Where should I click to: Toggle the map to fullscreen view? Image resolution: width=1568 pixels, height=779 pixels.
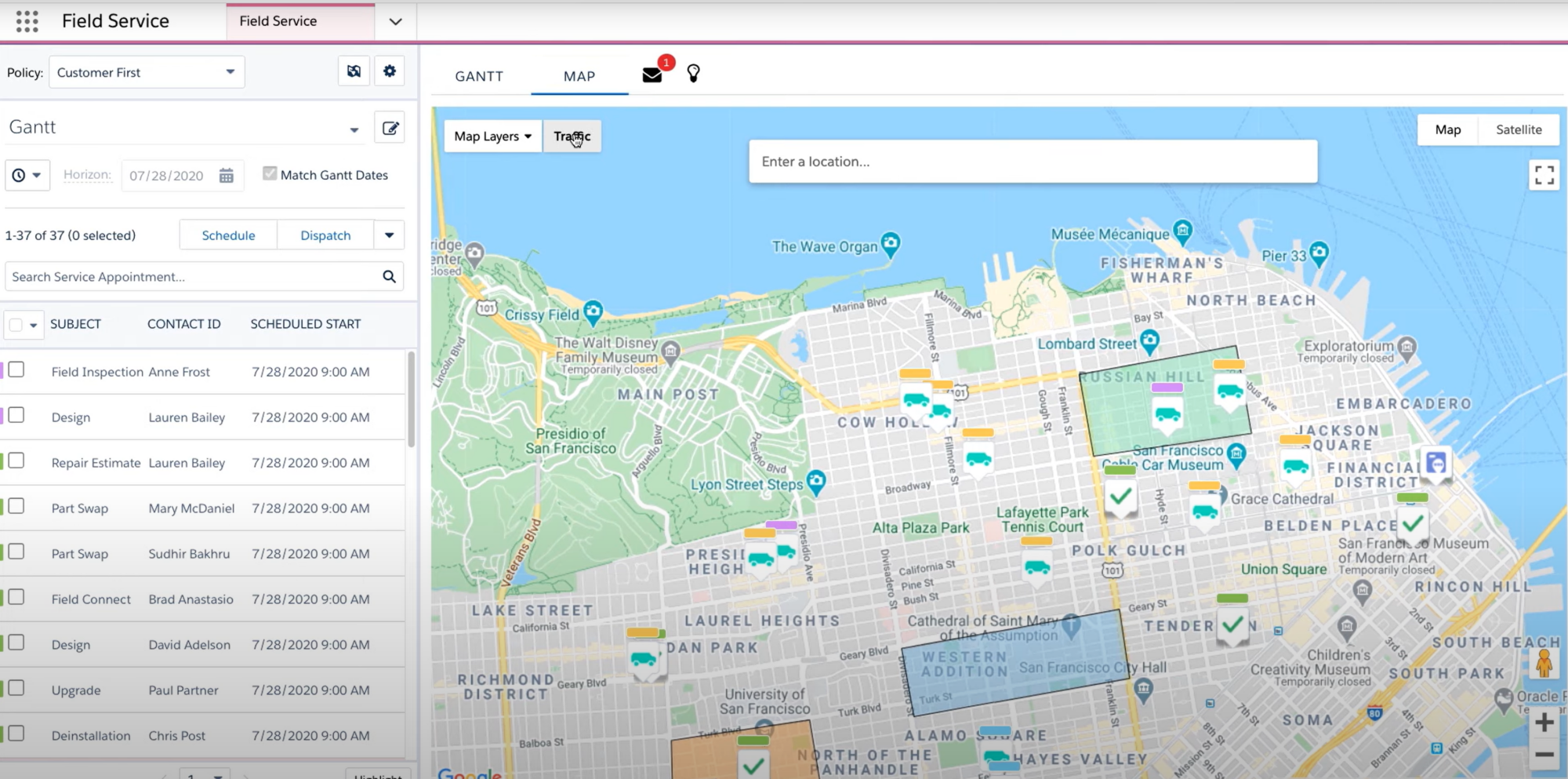point(1544,175)
